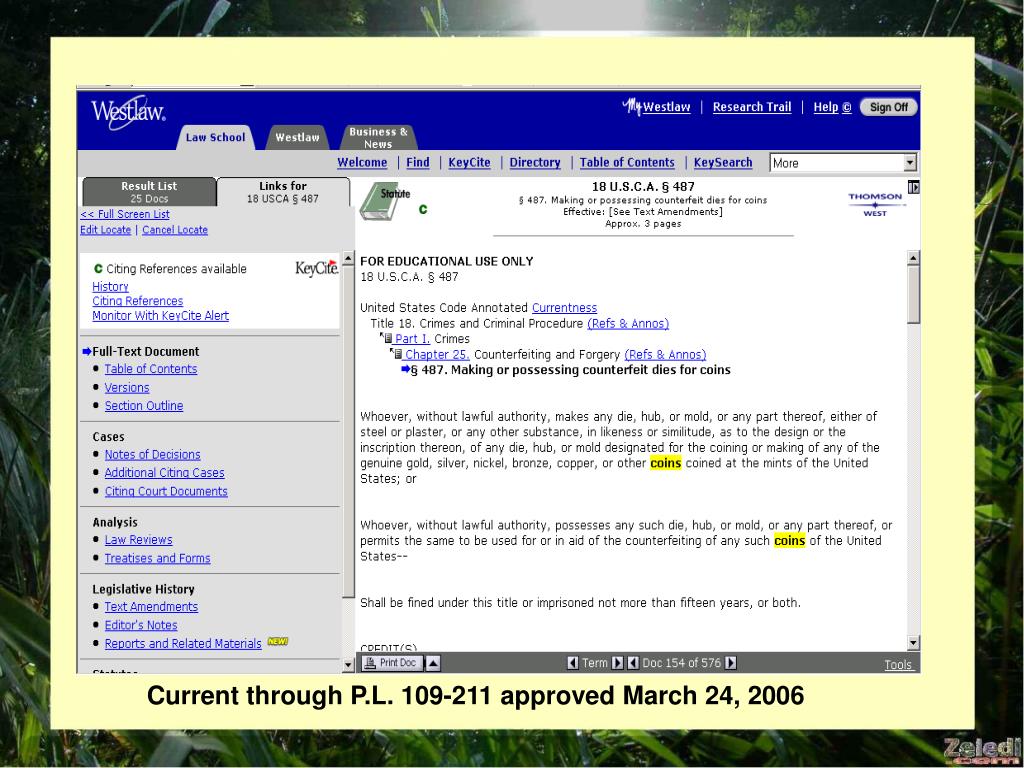
Task: Open the Text Amendments link
Action: pos(152,607)
